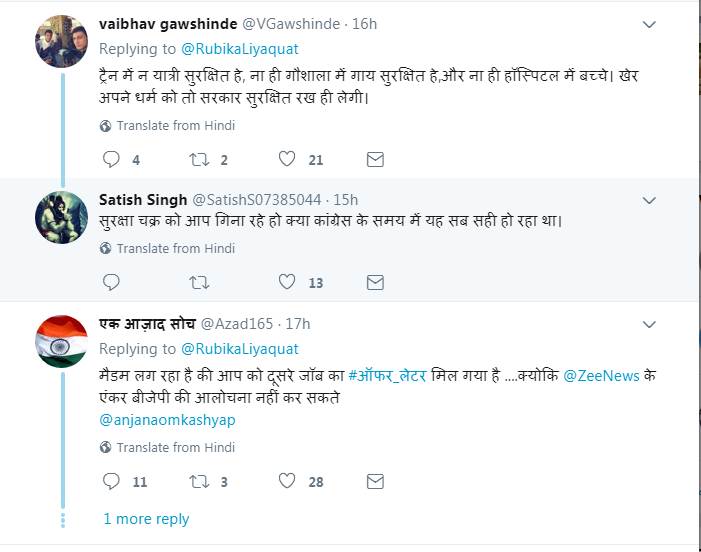
Task: Show 1 more reply
Action: pos(146,519)
